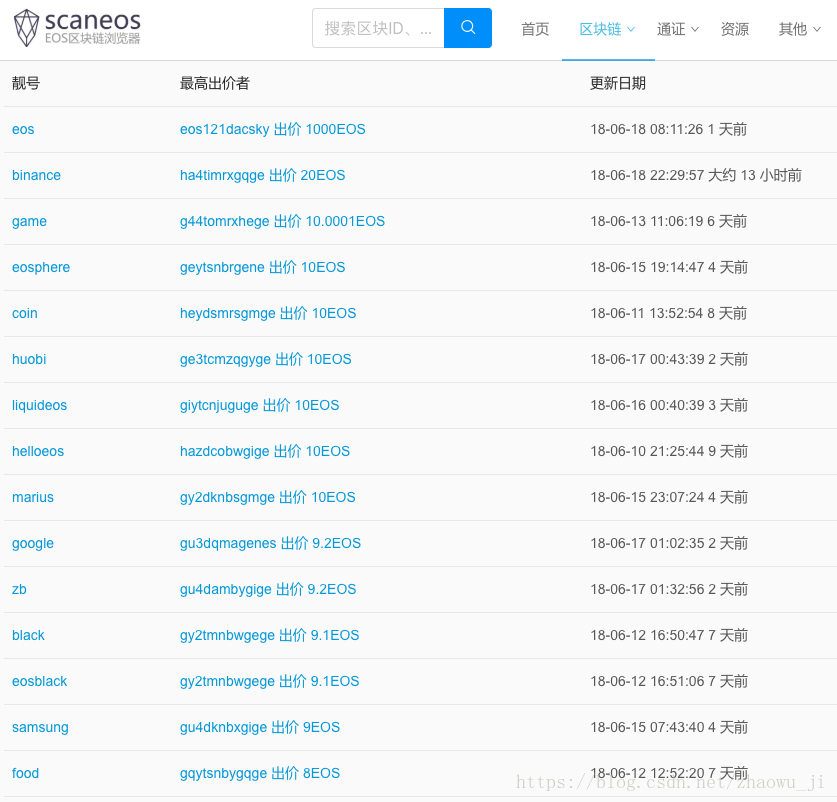Select date 18-06-17 00:43:39 2 天前
Viewport: 837px width, 802px height.
[669, 359]
